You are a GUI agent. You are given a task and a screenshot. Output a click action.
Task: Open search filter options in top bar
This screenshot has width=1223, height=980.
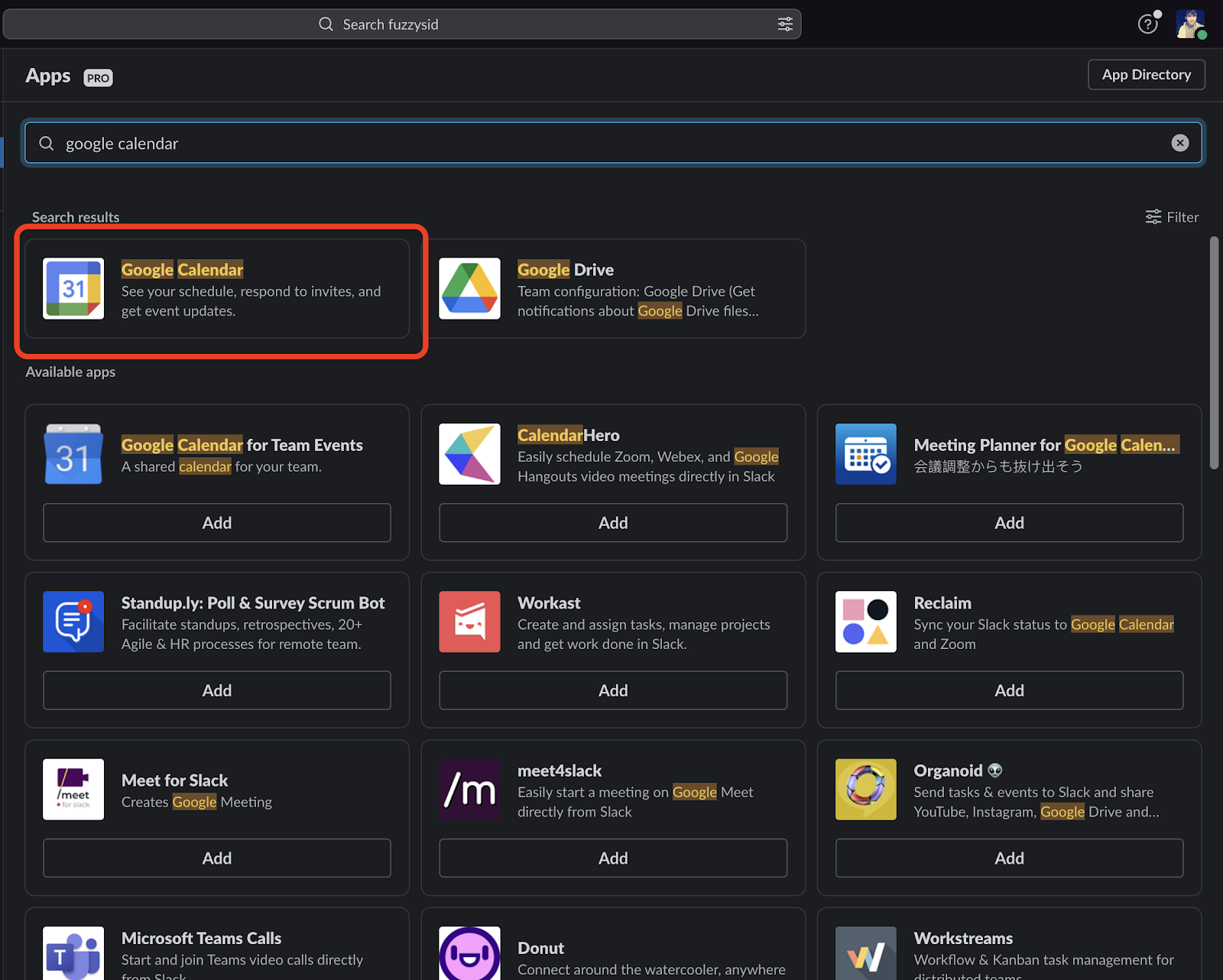click(785, 24)
